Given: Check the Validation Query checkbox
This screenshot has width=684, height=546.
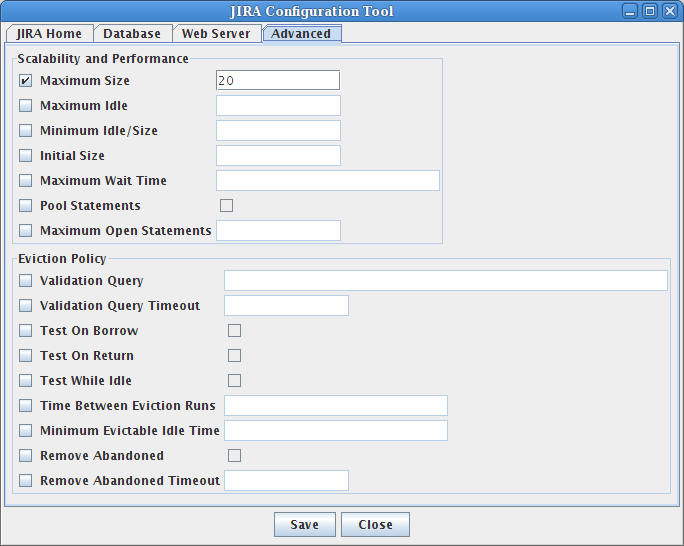Looking at the screenshot, I should 25,280.
